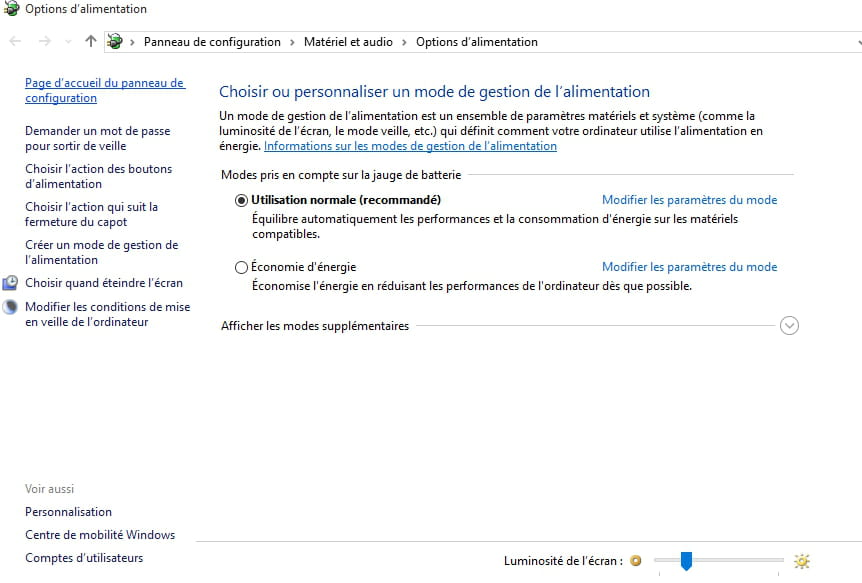The height and width of the screenshot is (583, 862).
Task: Open Choisir l'action des boutons d'alimentation
Action: (x=98, y=176)
